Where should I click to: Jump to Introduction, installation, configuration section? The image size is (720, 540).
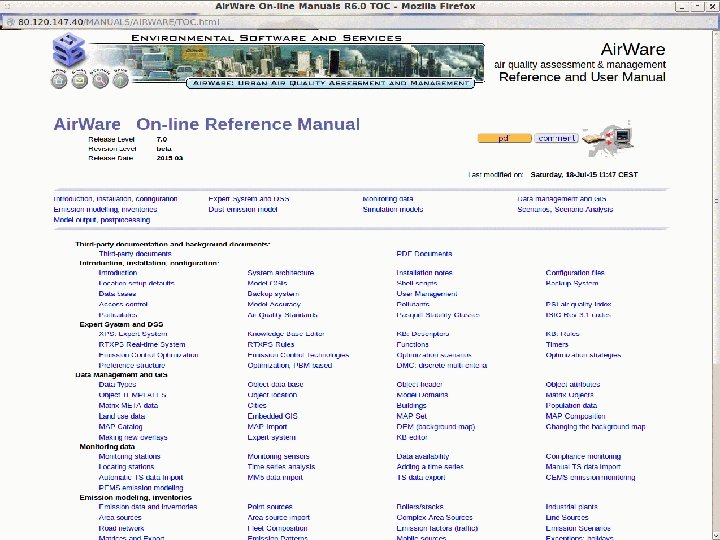point(115,199)
